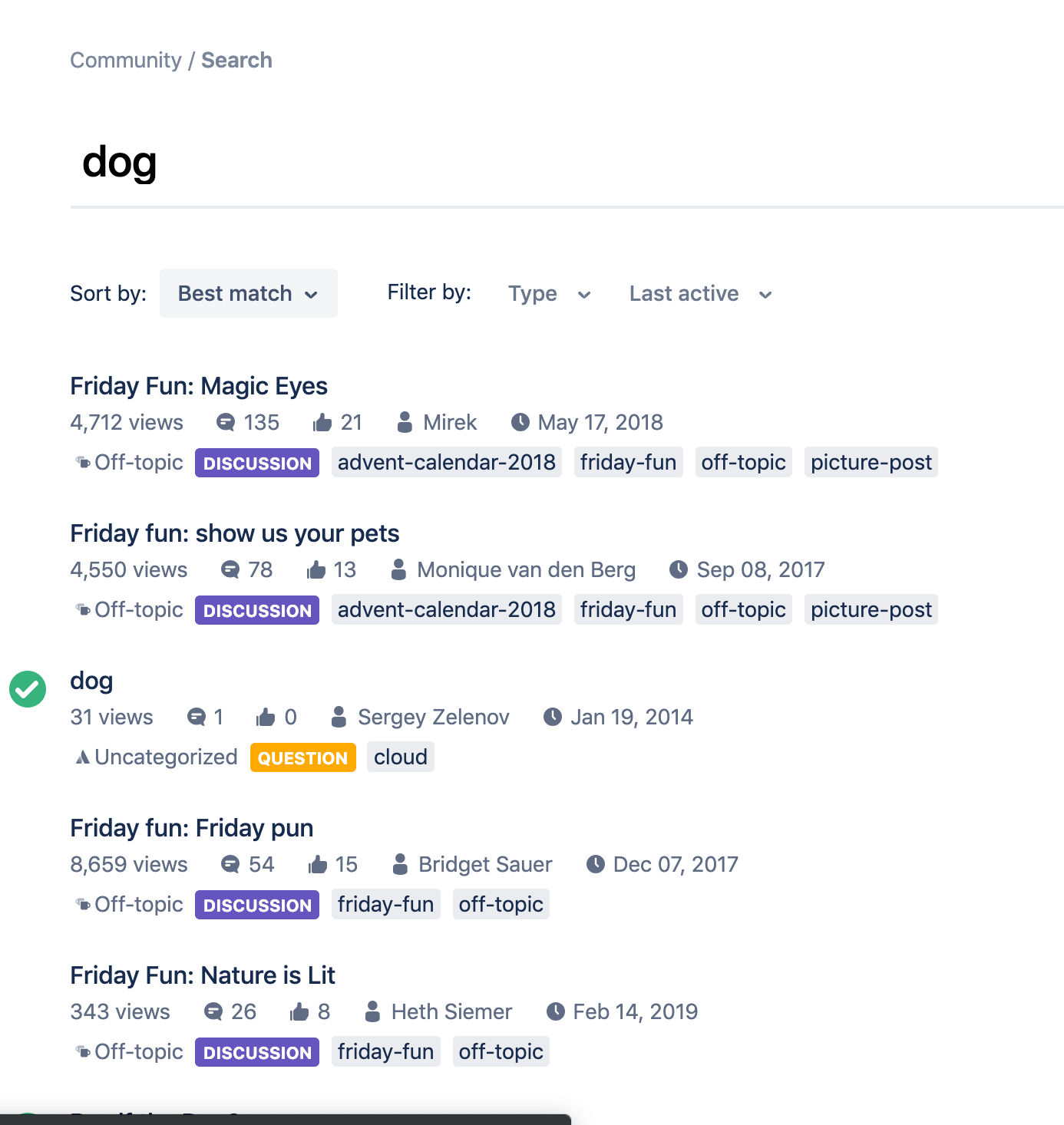This screenshot has height=1125, width=1064.
Task: Click the green accepted-answer checkmark icon
Action: pos(28,689)
